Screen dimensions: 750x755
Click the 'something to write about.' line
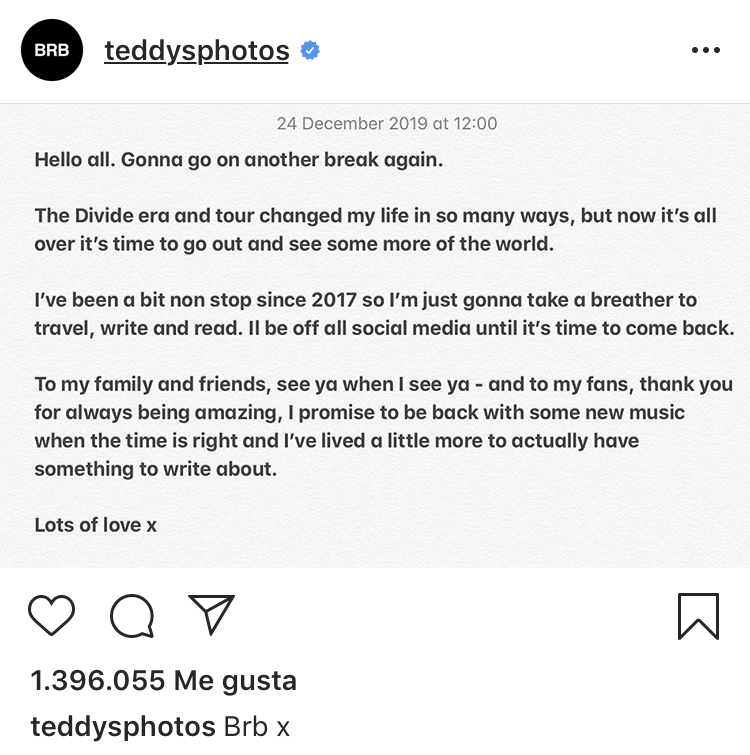(155, 469)
